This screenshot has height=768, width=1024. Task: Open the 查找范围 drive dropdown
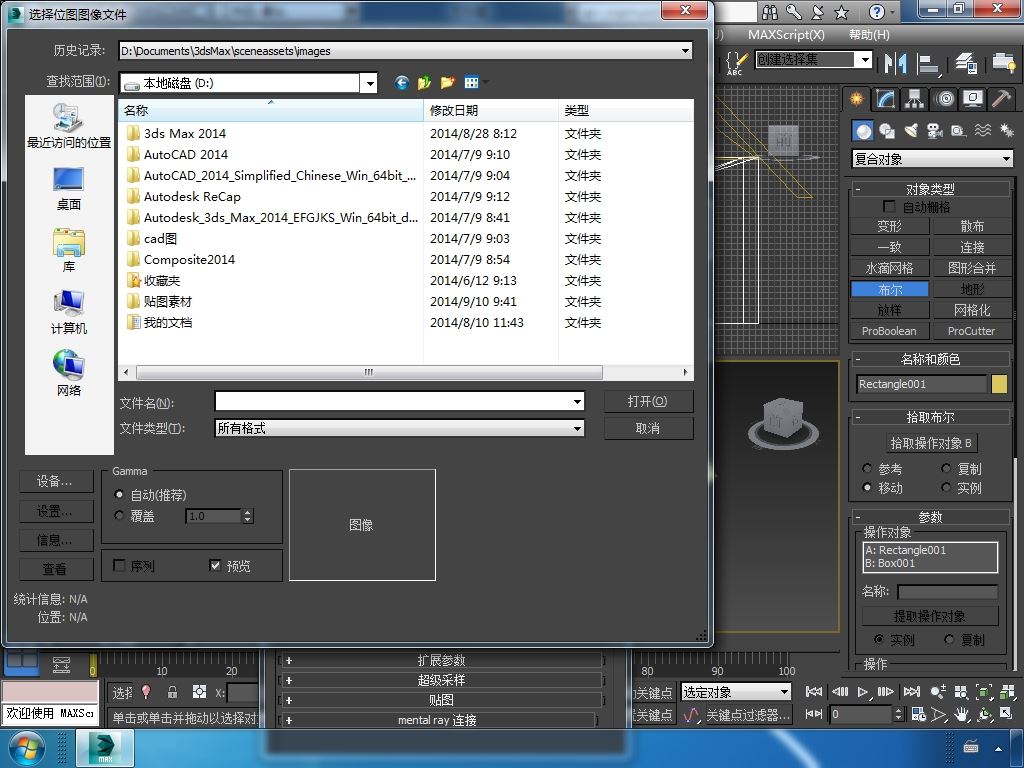[x=370, y=83]
